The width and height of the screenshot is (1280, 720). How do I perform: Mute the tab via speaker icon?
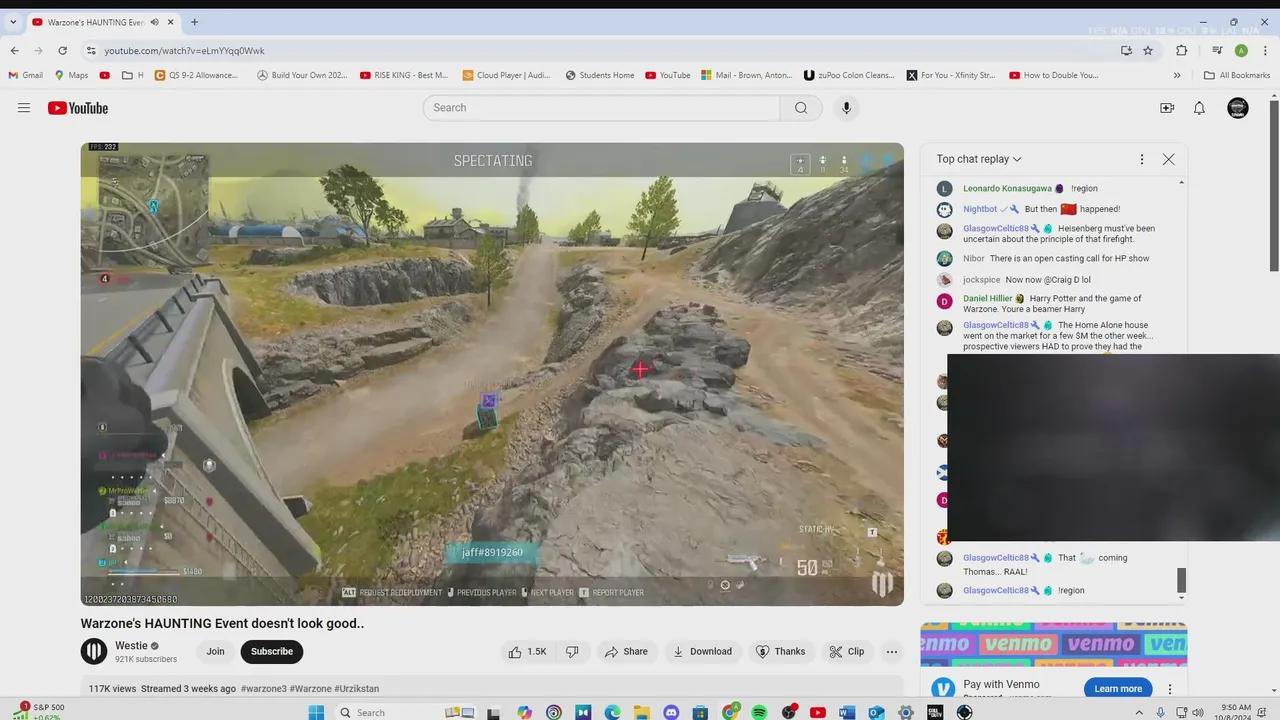click(155, 22)
